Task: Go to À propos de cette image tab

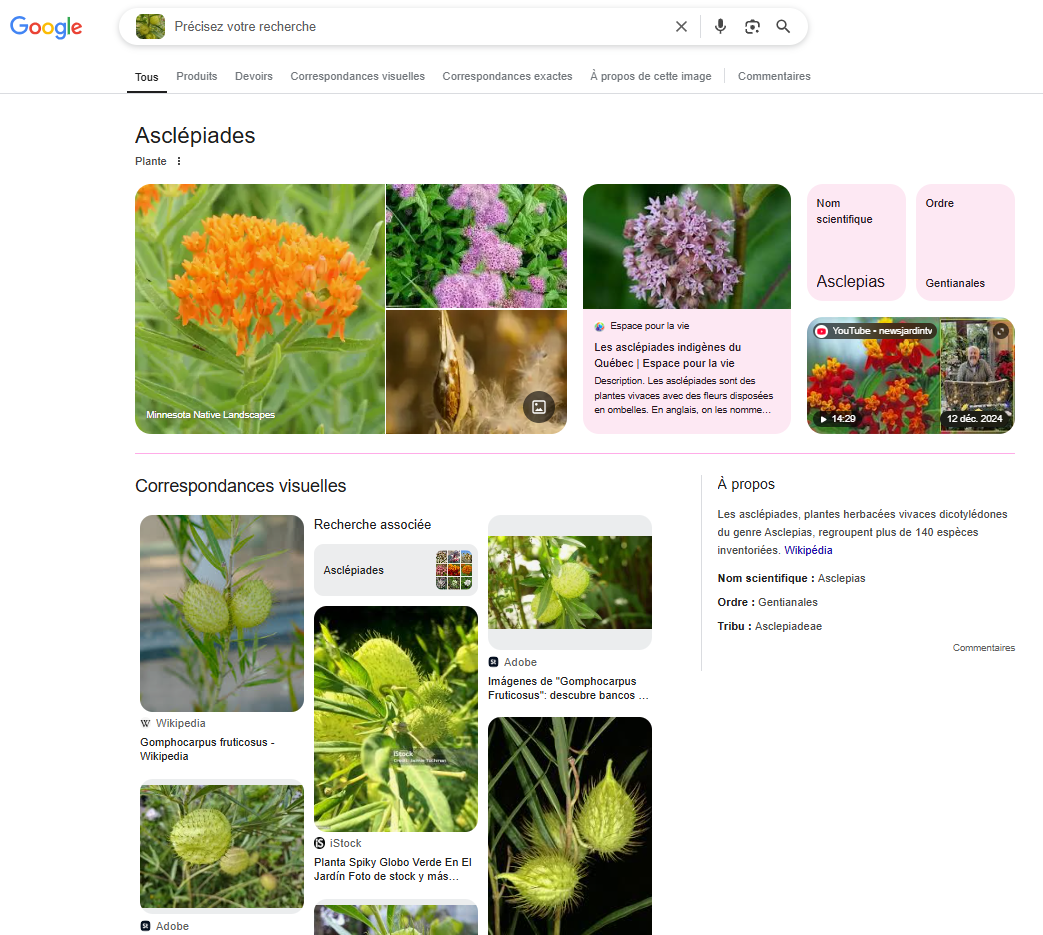Action: point(650,76)
